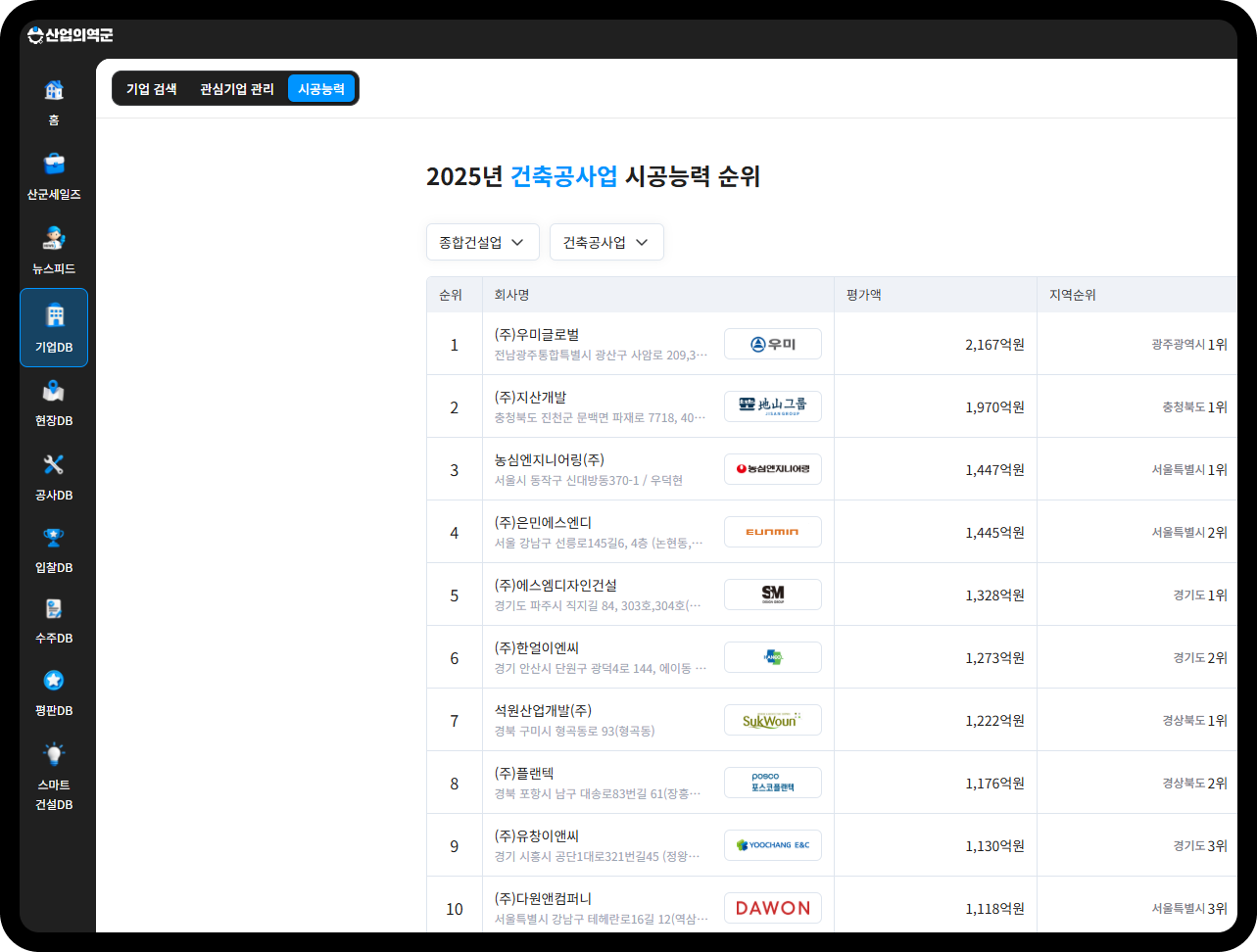Open company (주)은민에스엔디
Viewport: 1257px width, 952px height.
(x=543, y=523)
